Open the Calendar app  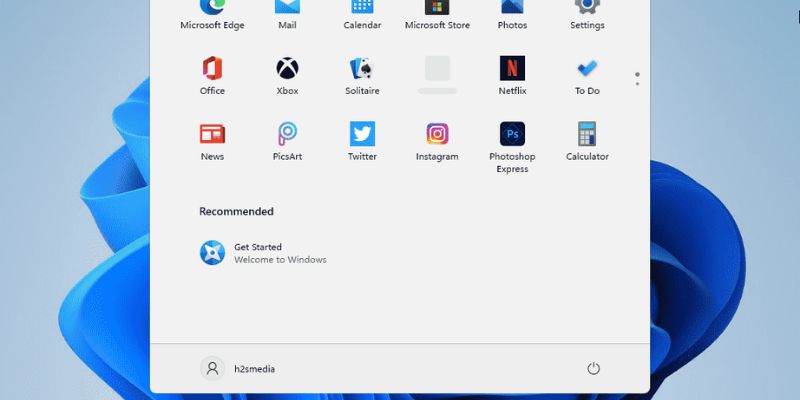pos(362,15)
